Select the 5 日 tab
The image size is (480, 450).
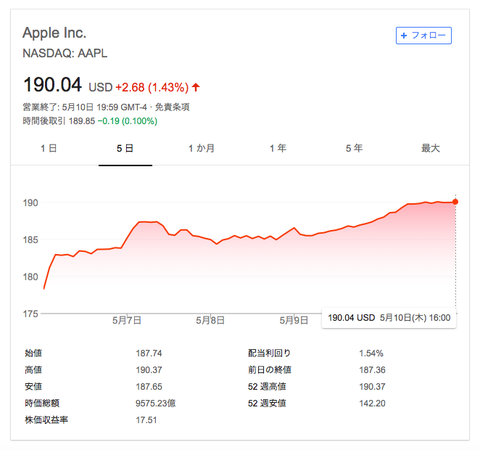(x=125, y=148)
